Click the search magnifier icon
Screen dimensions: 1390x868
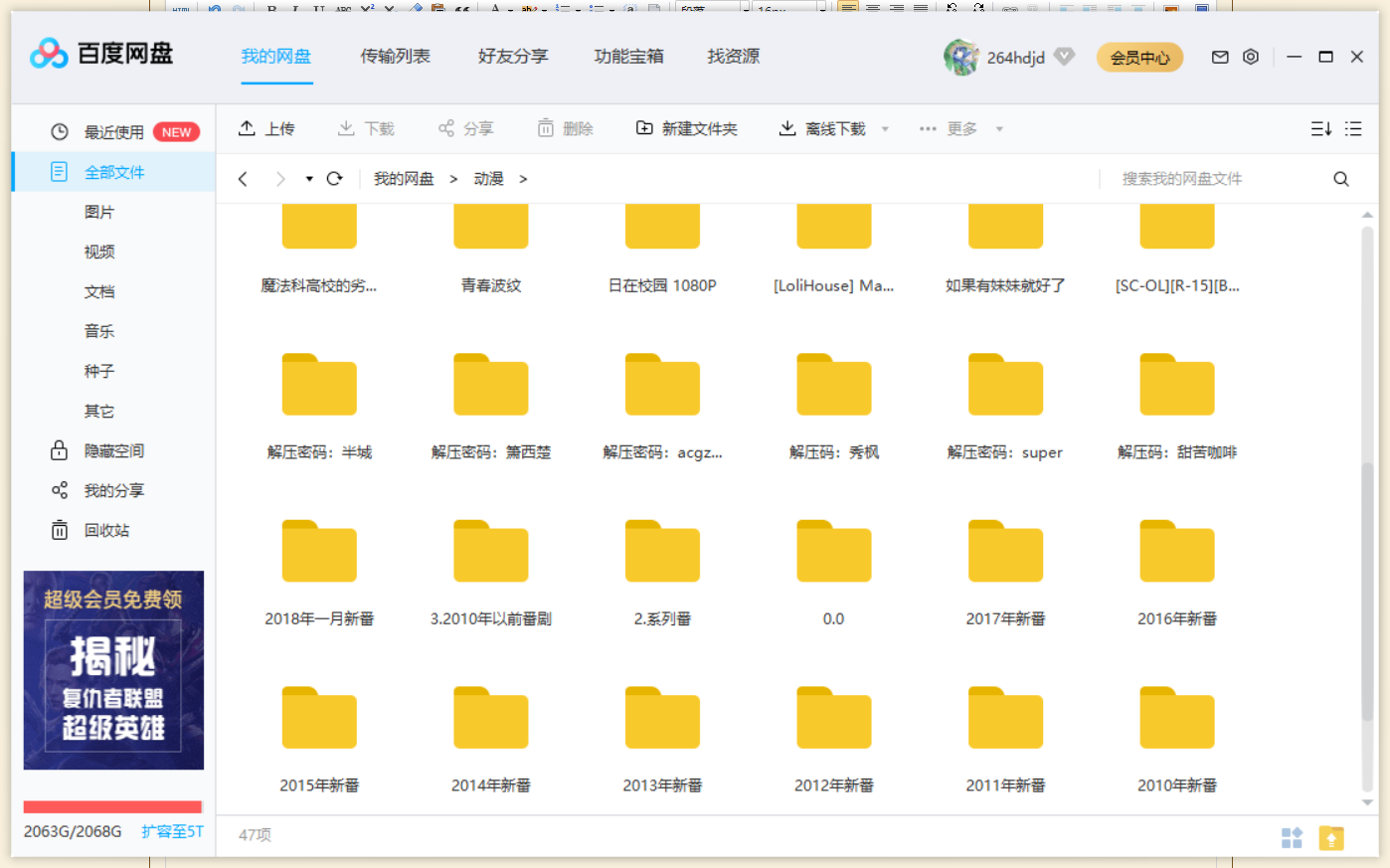pyautogui.click(x=1341, y=179)
